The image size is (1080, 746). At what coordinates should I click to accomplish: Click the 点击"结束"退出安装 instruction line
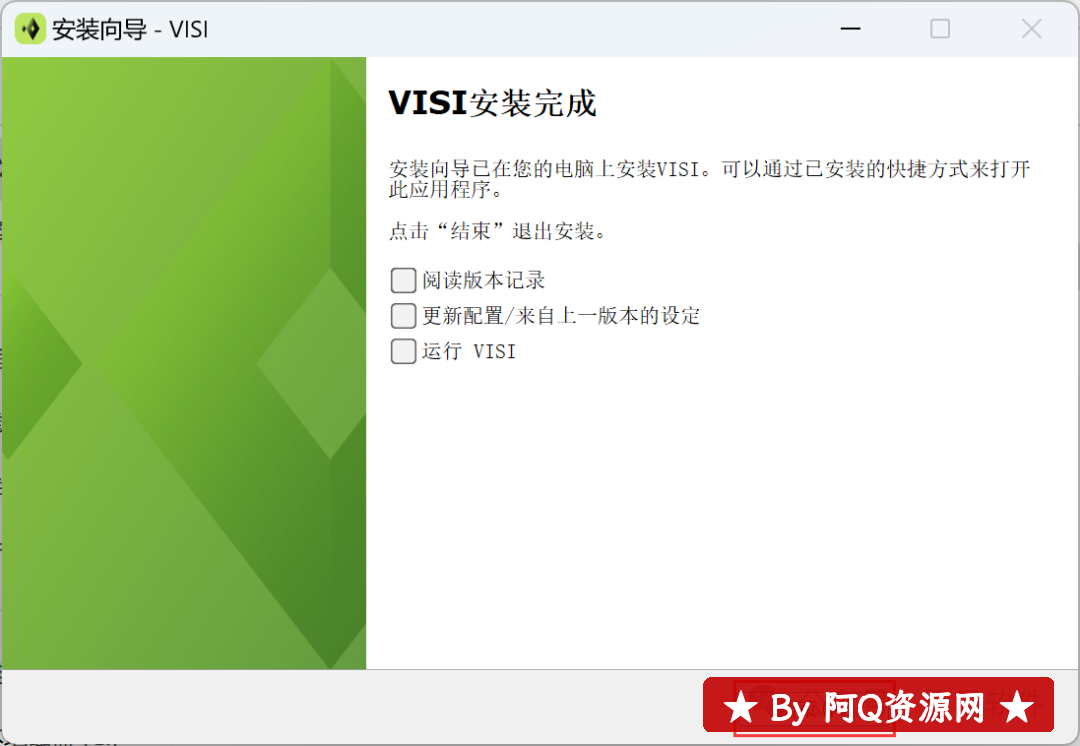pyautogui.click(x=497, y=231)
